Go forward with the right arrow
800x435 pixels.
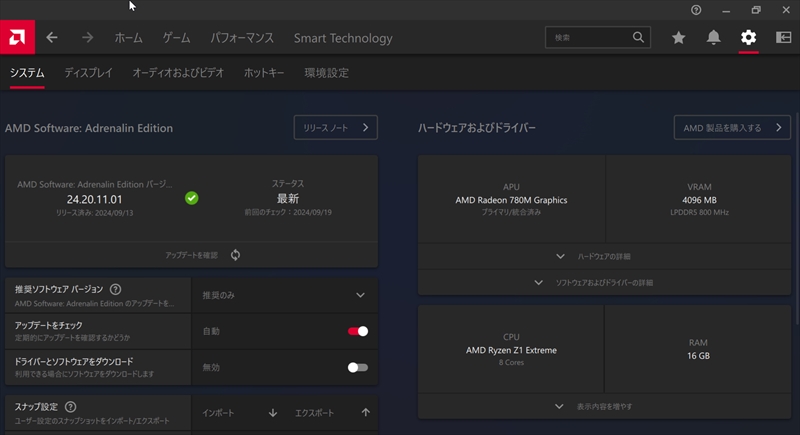click(x=87, y=37)
